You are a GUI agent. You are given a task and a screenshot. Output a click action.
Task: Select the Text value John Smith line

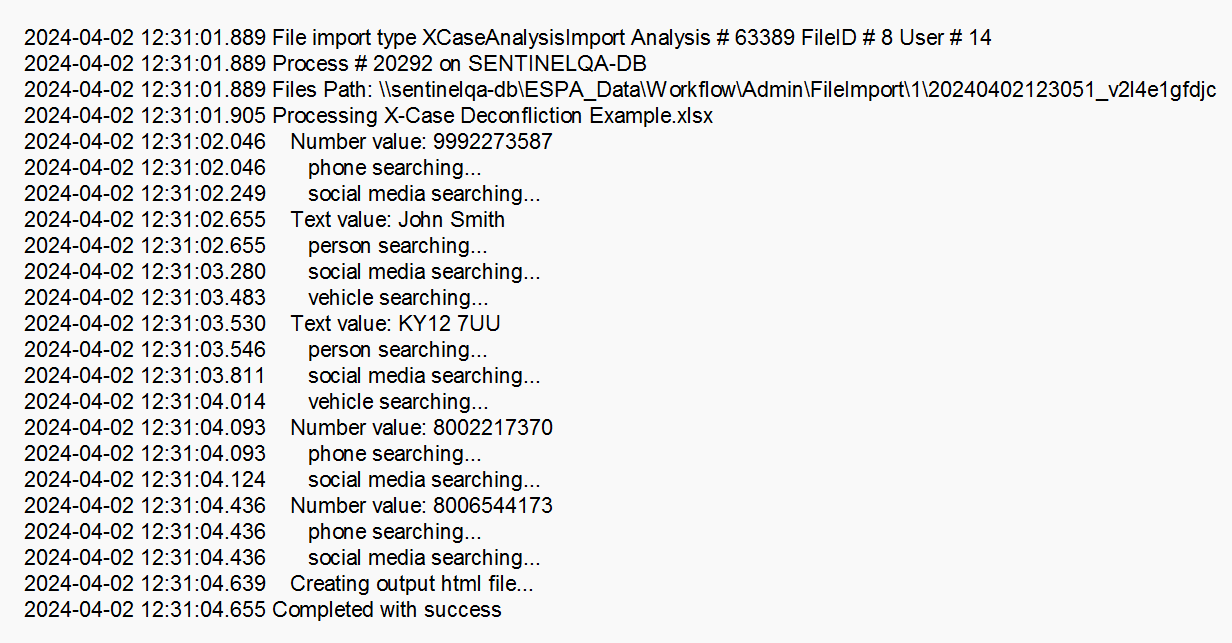pos(398,220)
